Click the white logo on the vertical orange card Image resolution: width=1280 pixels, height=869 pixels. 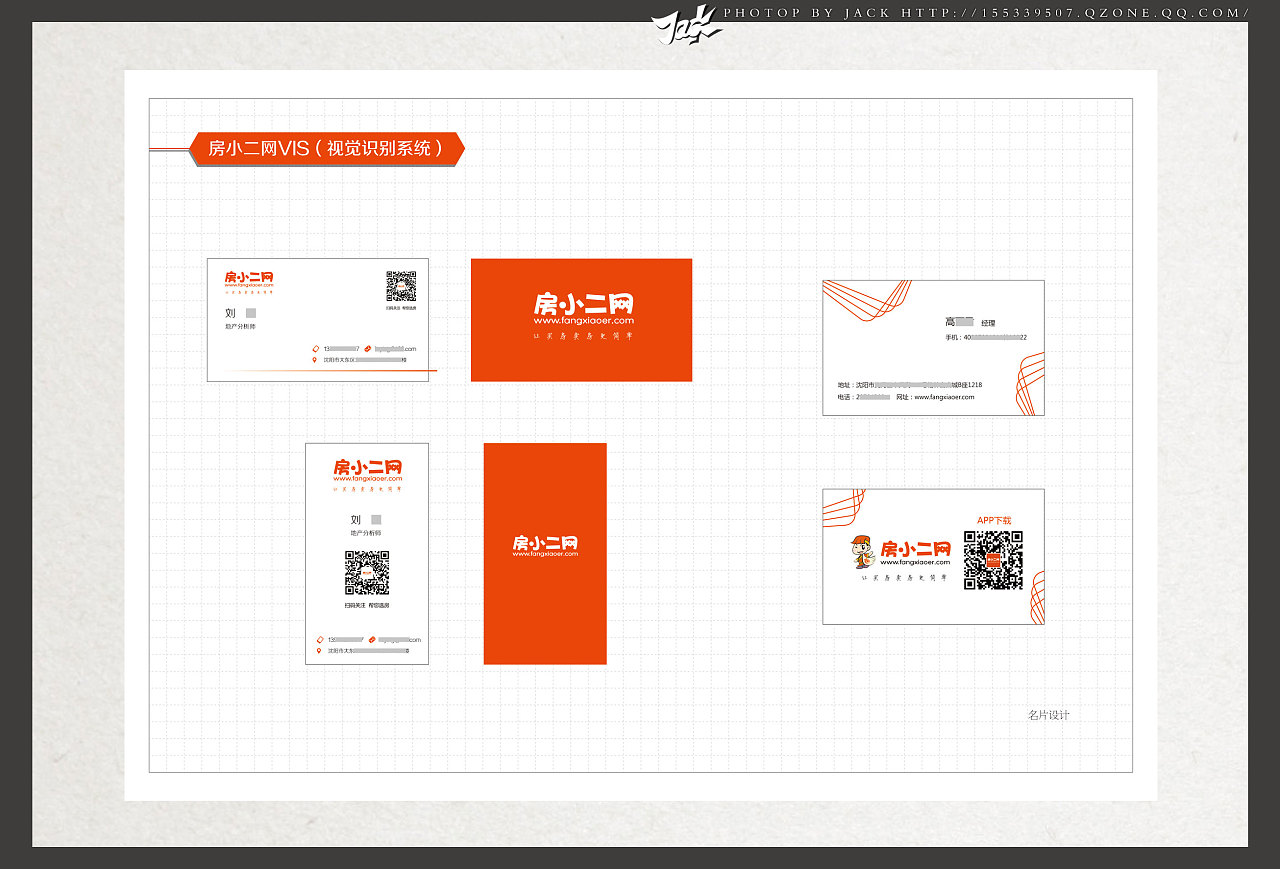[545, 544]
